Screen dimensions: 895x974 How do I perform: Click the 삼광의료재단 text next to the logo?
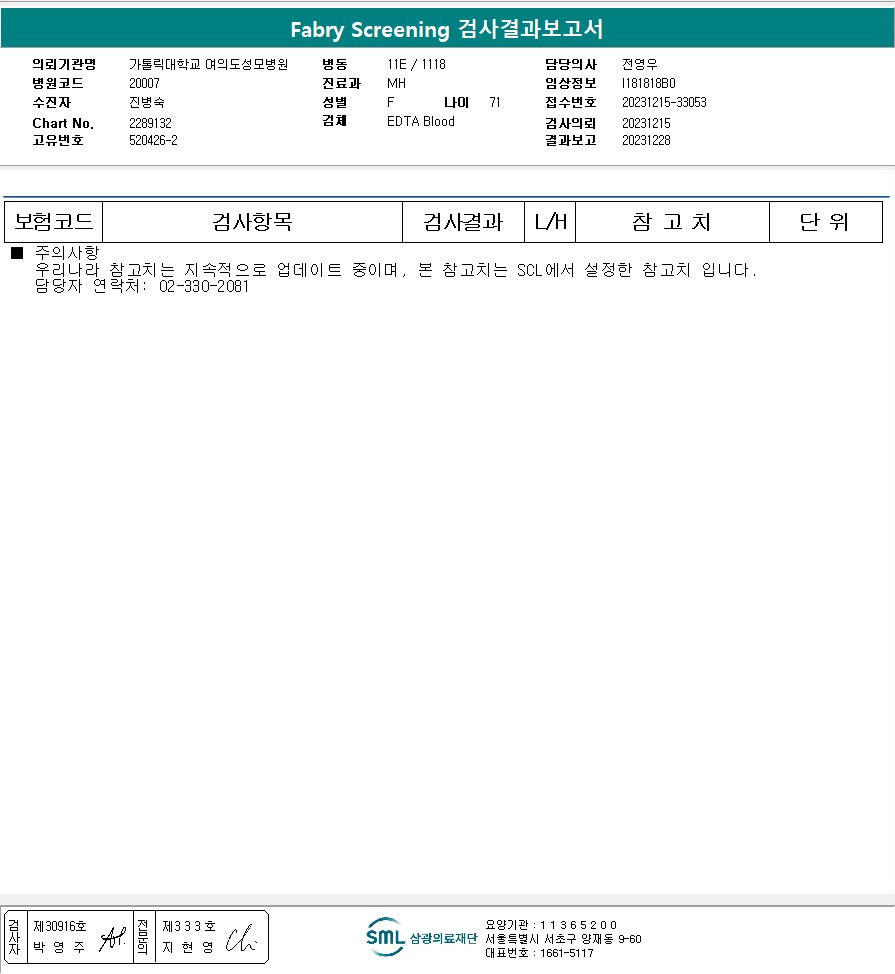coord(443,938)
